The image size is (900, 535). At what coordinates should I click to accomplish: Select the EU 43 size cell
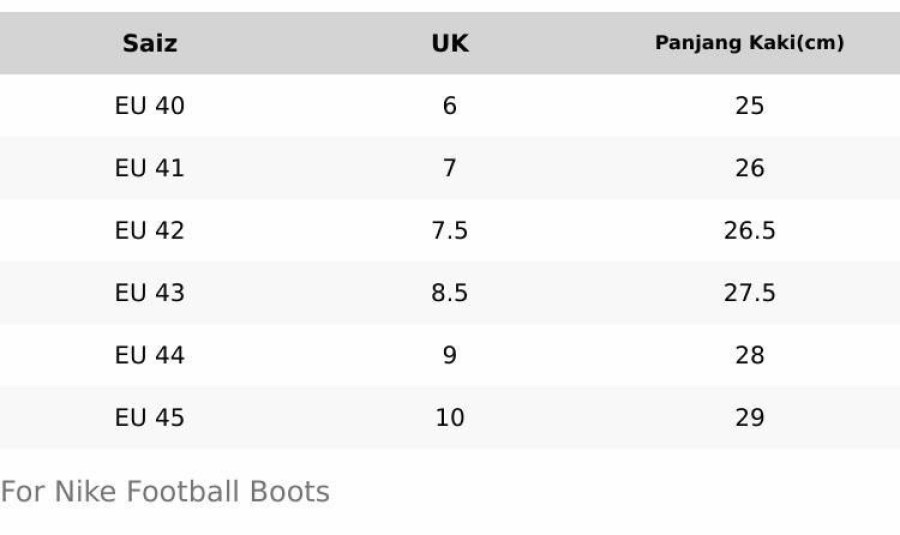tap(150, 293)
